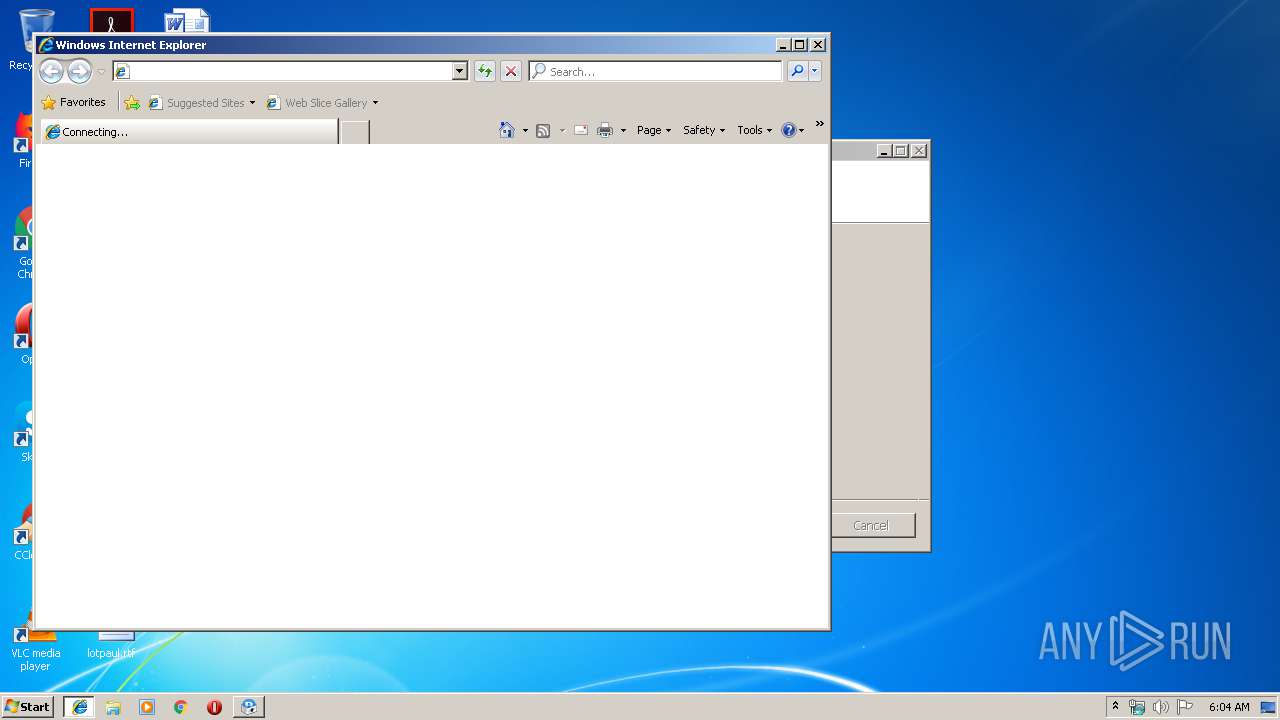Open the Suggested Sites link
Viewport: 1280px width, 720px height.
pyautogui.click(x=196, y=102)
